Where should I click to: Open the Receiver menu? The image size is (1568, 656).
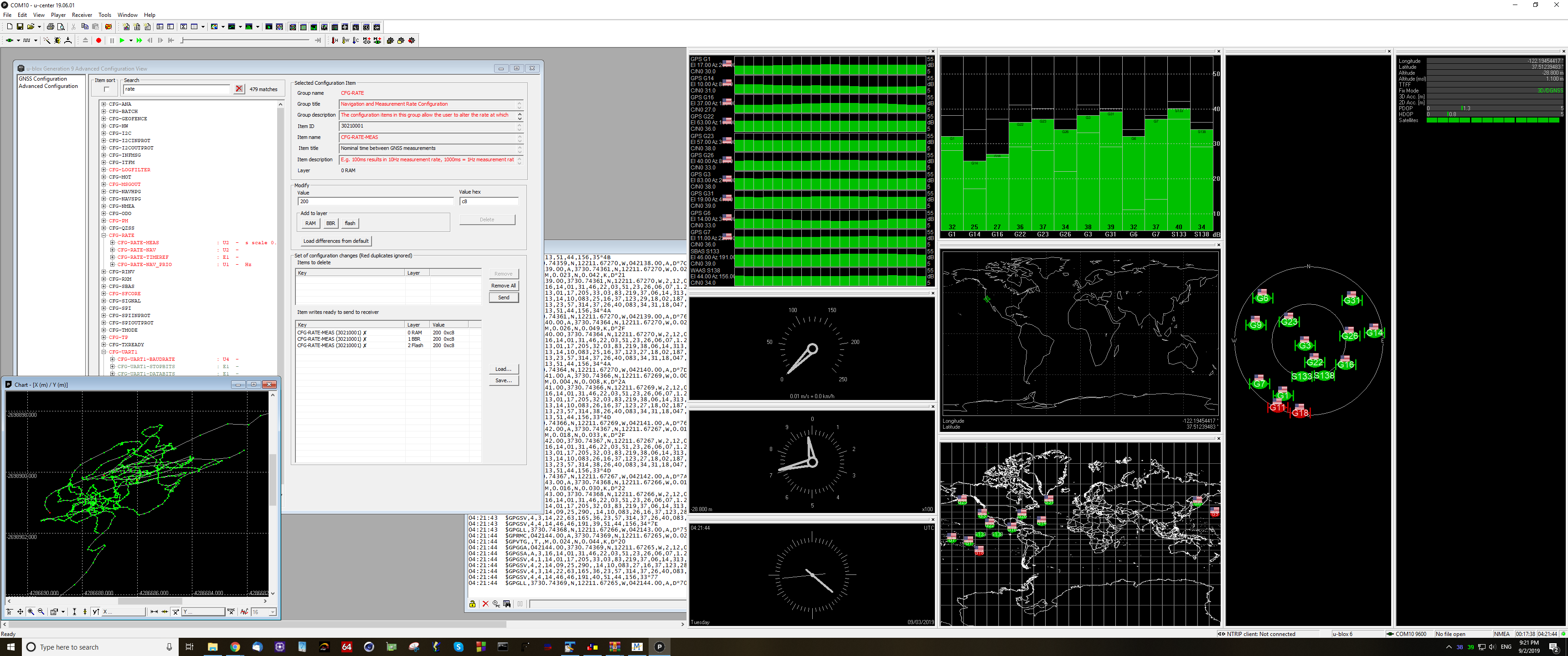pyautogui.click(x=82, y=15)
